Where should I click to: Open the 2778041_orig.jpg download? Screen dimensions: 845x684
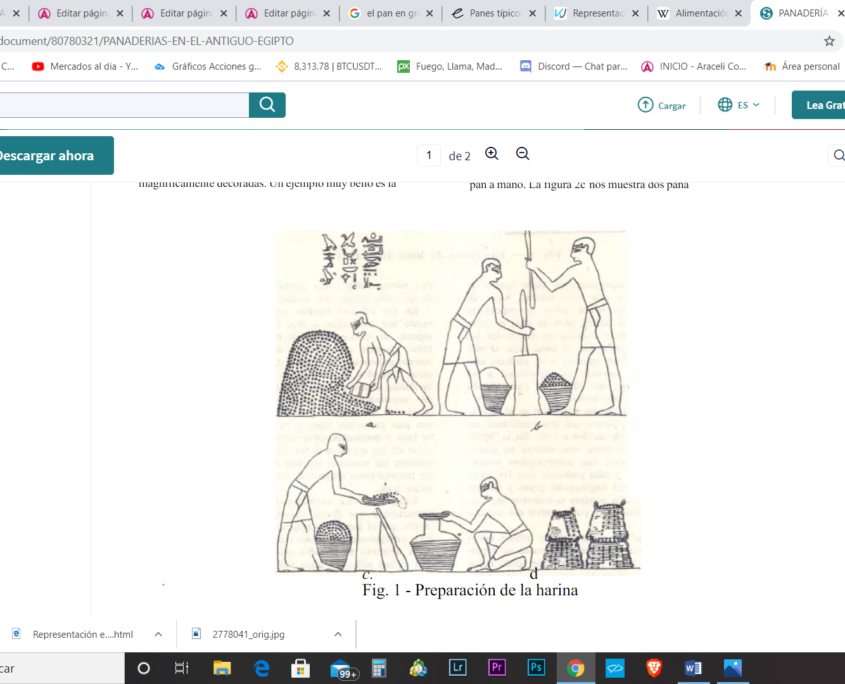point(248,634)
